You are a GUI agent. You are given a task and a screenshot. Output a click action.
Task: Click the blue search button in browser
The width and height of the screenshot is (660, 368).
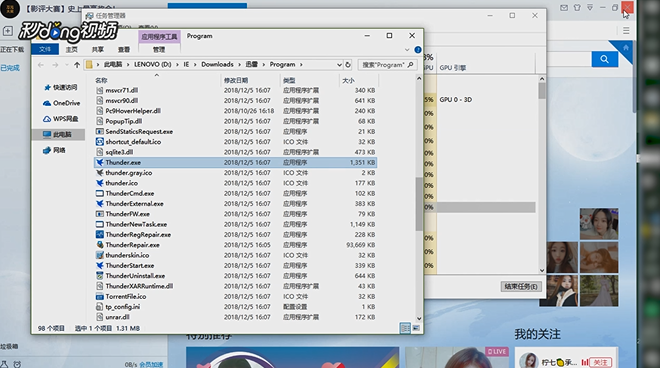tap(604, 59)
